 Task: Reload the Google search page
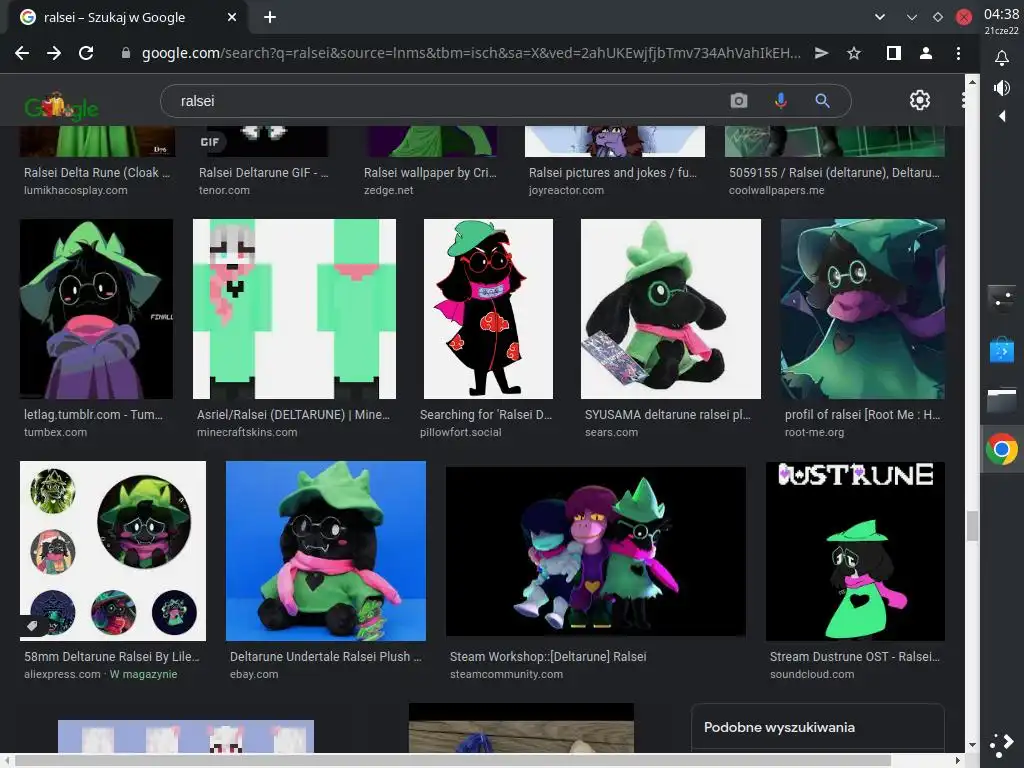(86, 54)
